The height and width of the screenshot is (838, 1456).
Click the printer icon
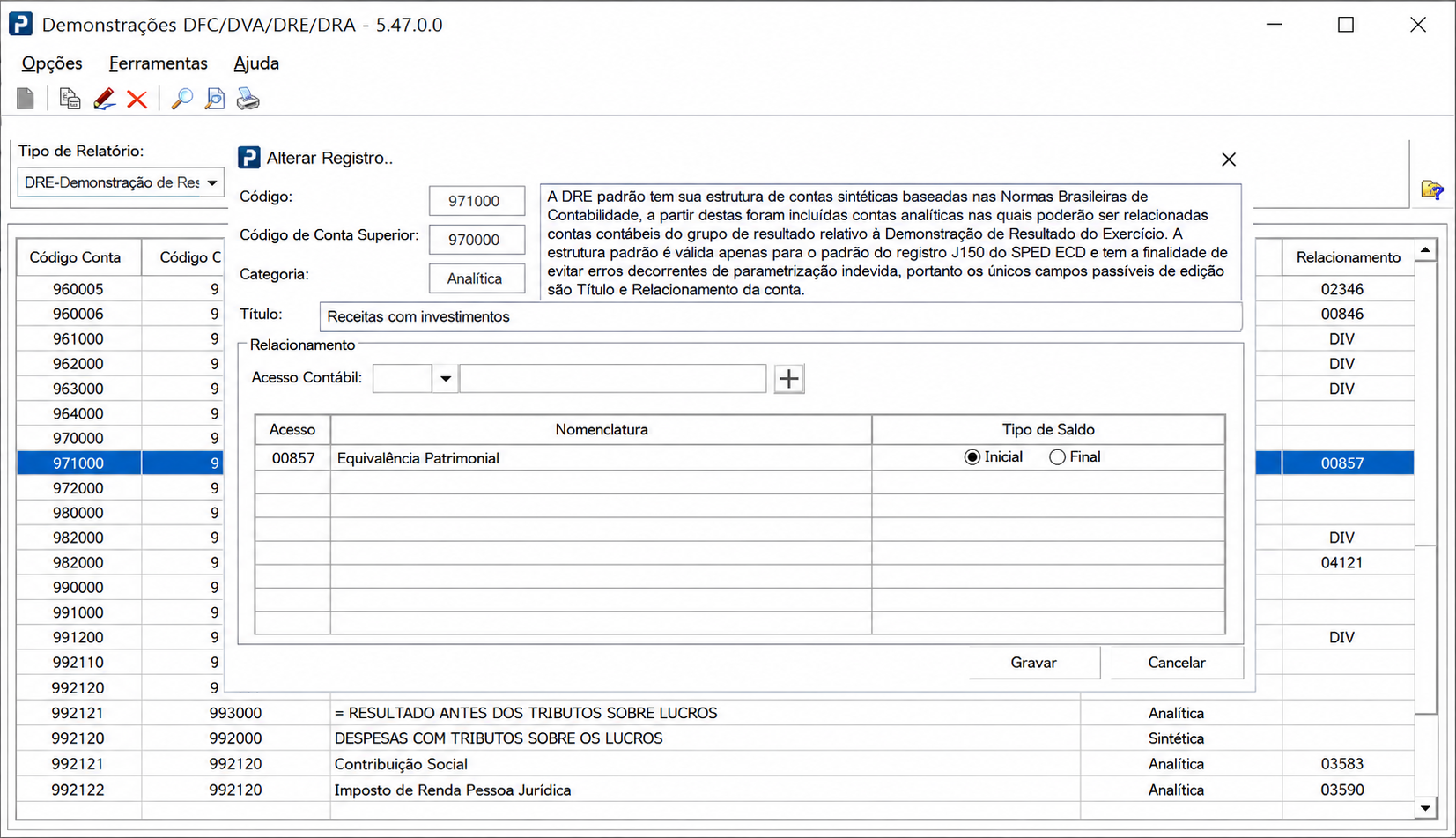(x=248, y=99)
